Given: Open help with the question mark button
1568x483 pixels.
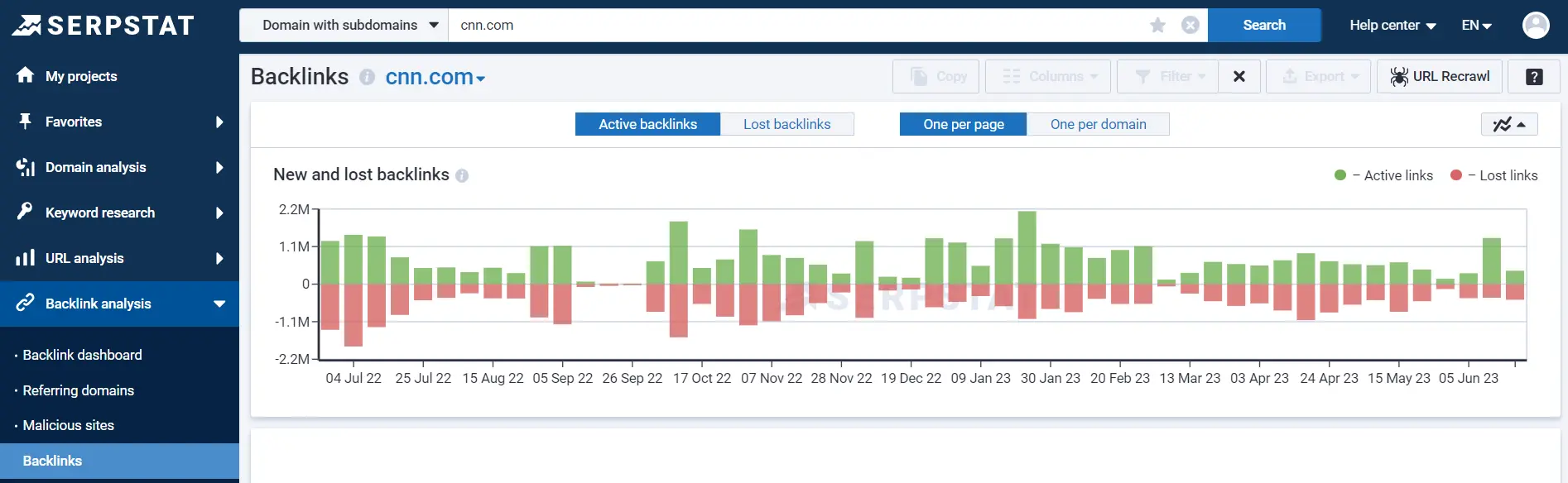Looking at the screenshot, I should (1534, 76).
